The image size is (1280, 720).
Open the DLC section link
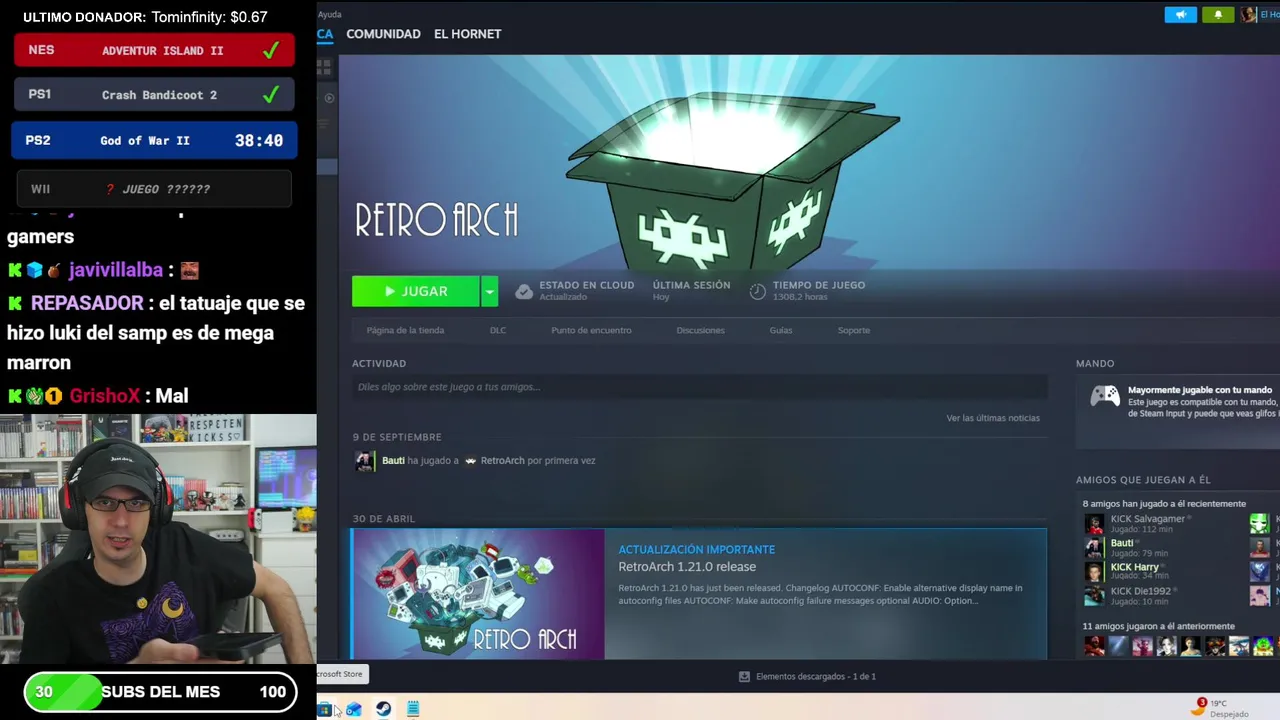497,330
